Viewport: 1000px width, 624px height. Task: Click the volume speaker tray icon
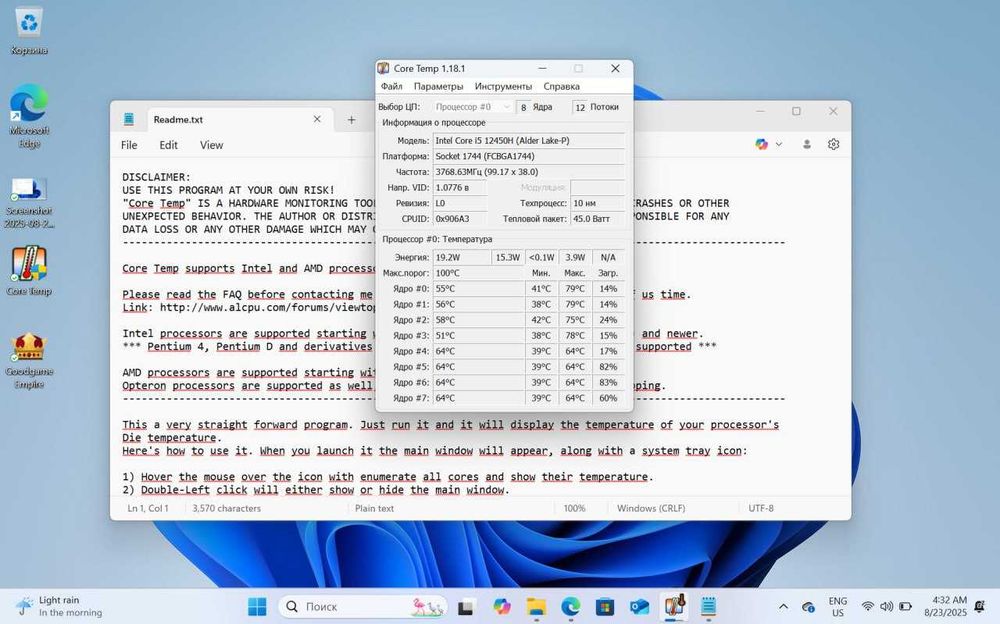(x=886, y=606)
